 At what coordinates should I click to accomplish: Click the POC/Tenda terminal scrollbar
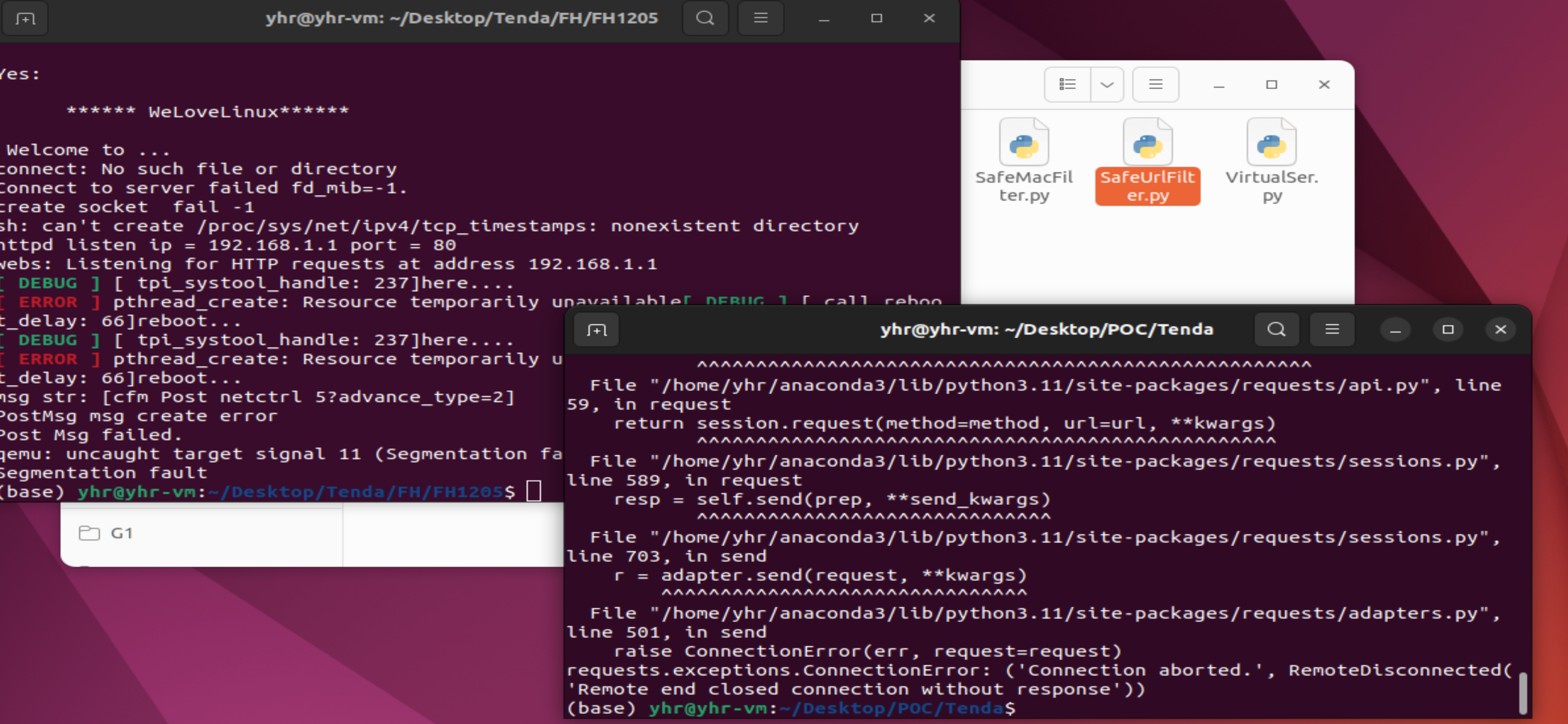click(x=1522, y=692)
